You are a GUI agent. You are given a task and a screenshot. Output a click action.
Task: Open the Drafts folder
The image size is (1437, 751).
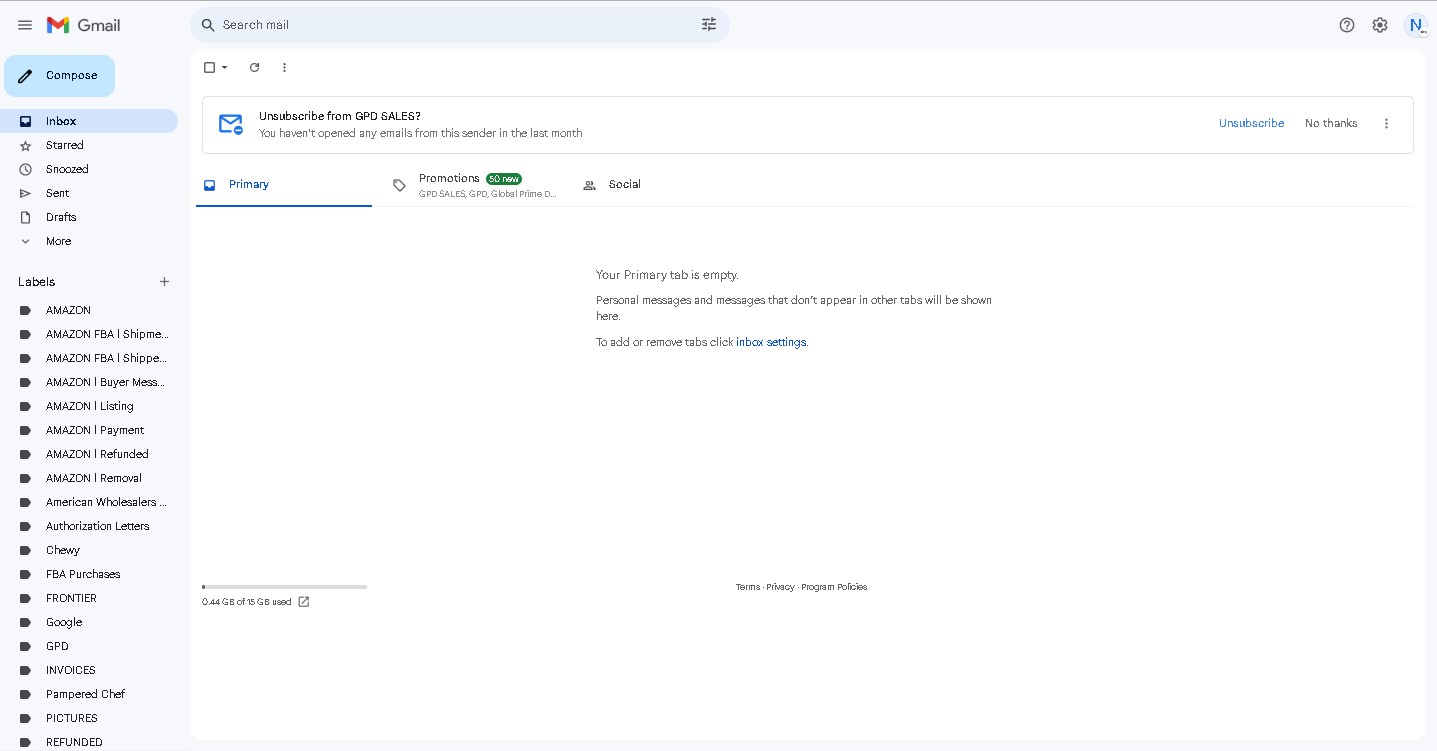[x=89, y=217]
